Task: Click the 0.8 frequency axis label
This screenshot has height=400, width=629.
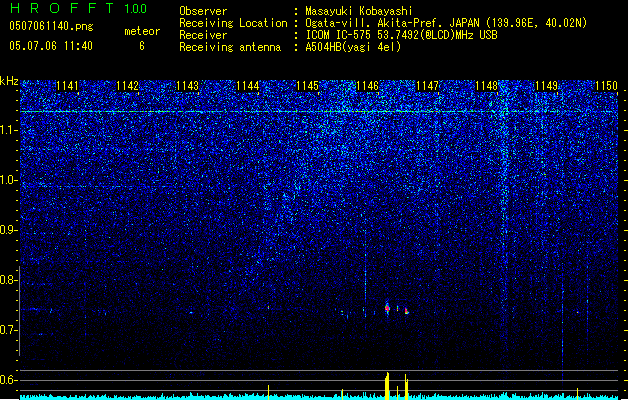Action: (8, 280)
